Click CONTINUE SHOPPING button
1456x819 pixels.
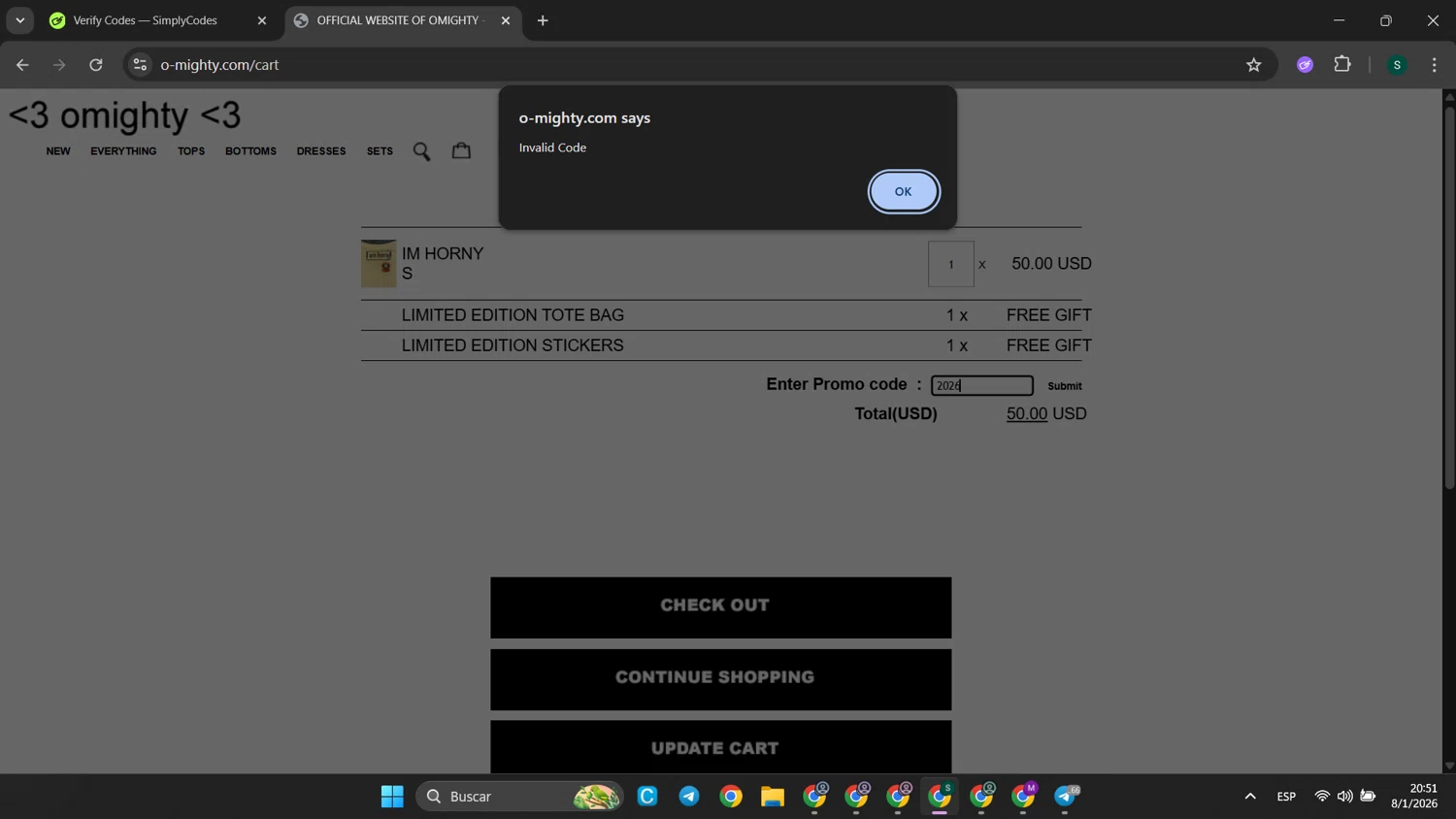(720, 679)
